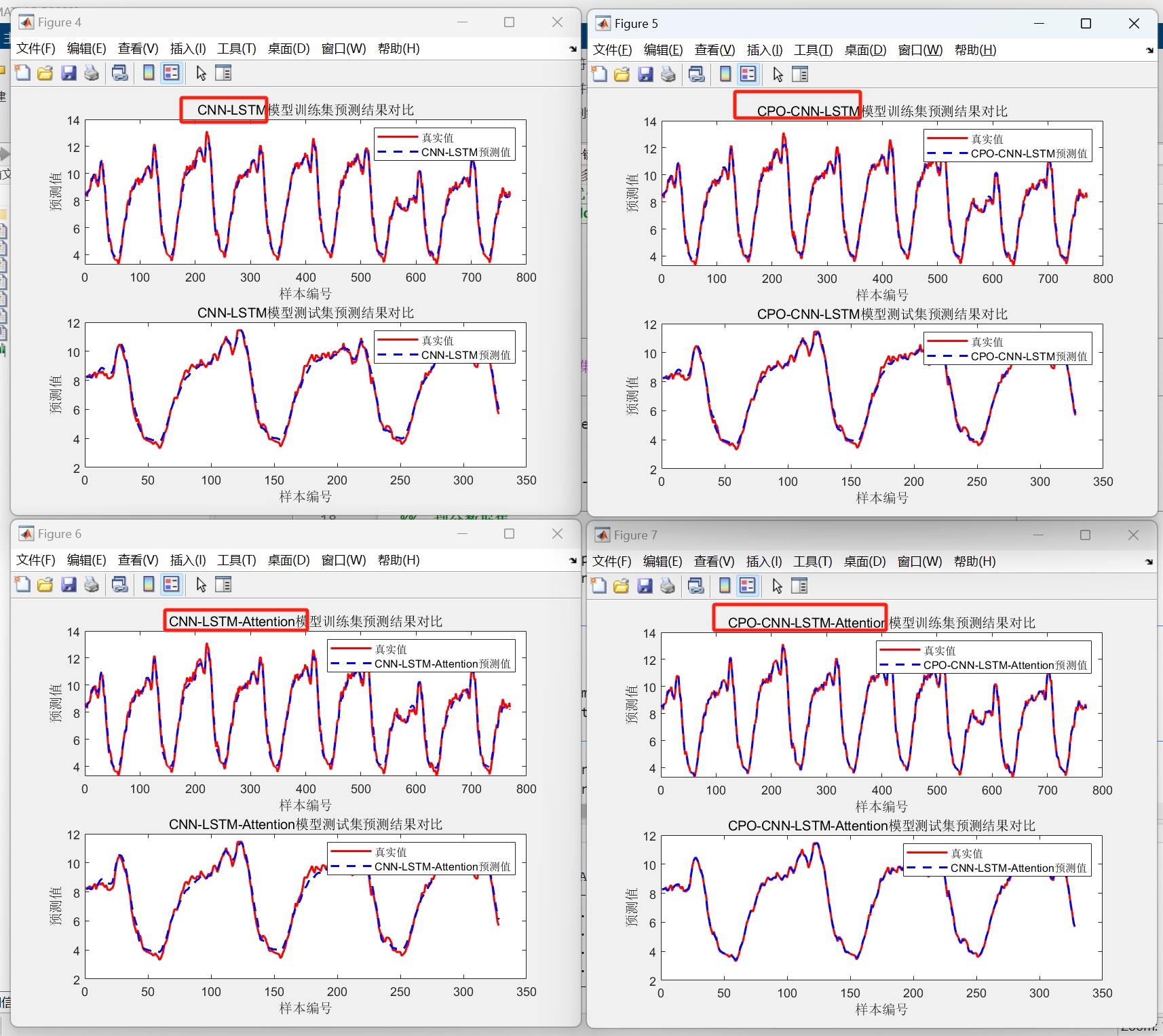Click the dock arrow in Figure 7 menu bar
This screenshot has width=1163, height=1036.
tap(1149, 562)
